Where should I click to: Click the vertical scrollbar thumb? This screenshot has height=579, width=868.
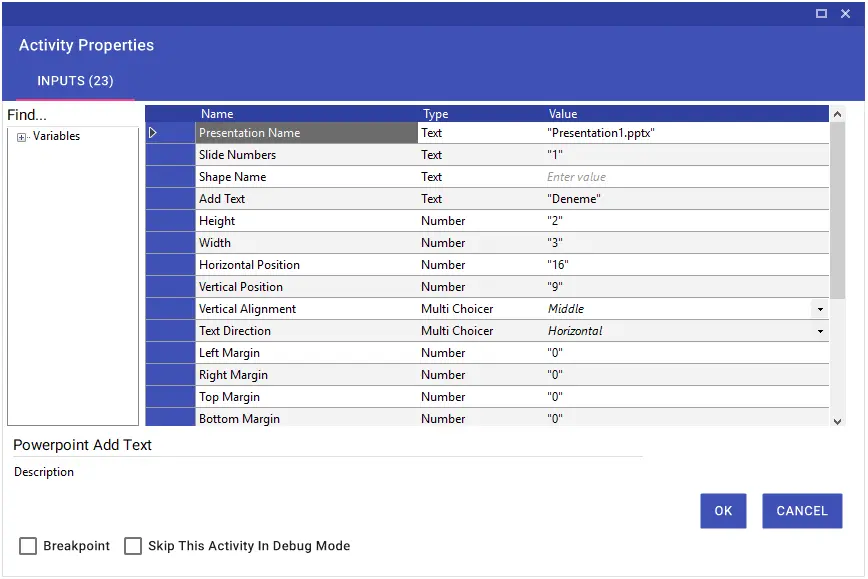pyautogui.click(x=837, y=210)
